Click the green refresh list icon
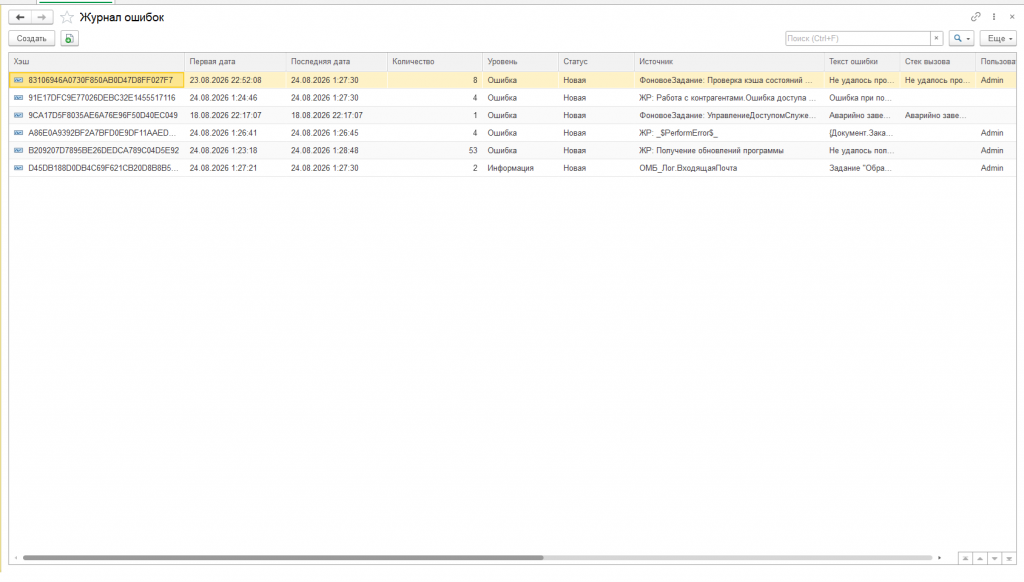The height and width of the screenshot is (582, 1024). pyautogui.click(x=69, y=39)
